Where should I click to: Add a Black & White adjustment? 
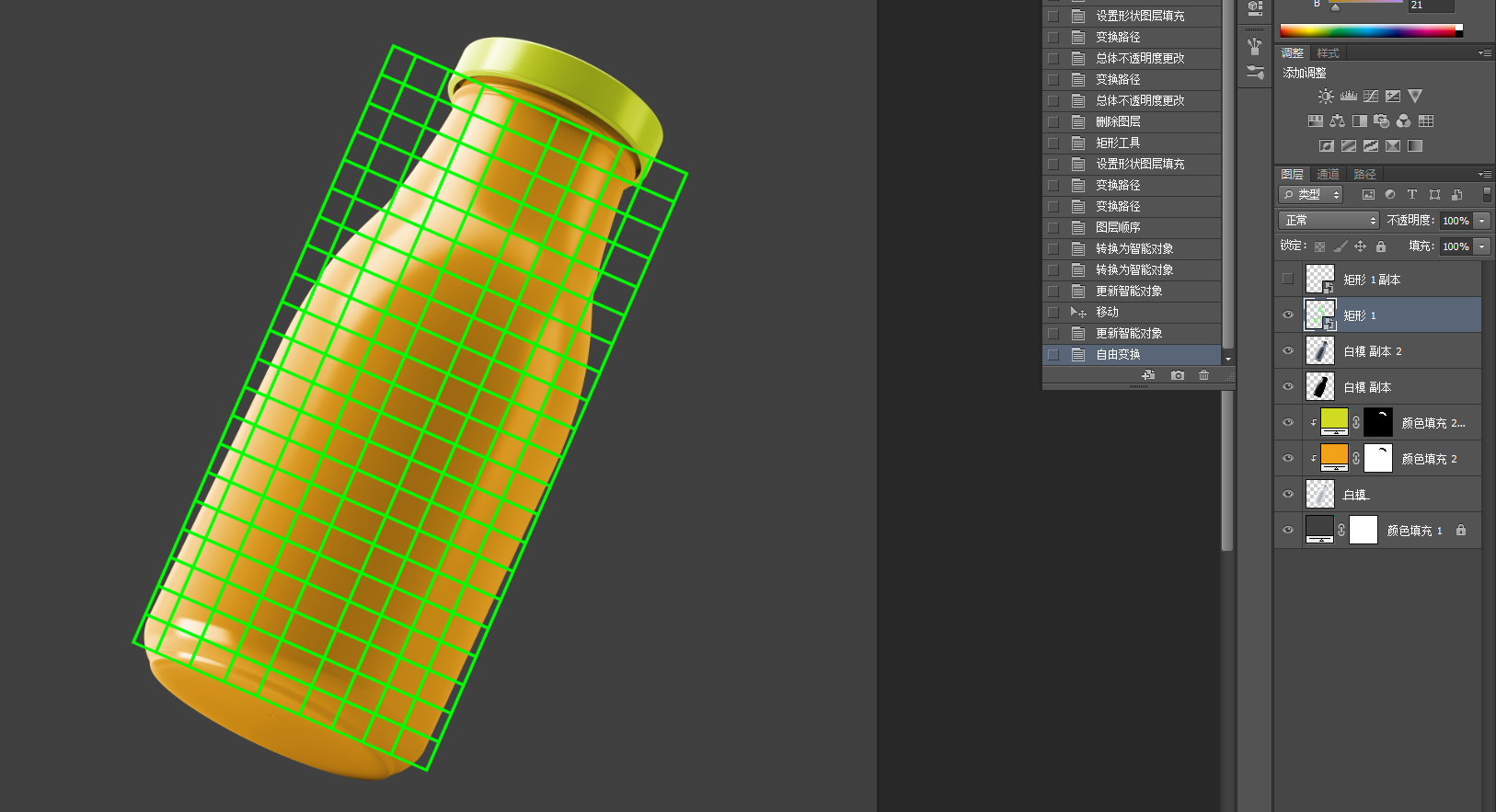pos(1360,120)
